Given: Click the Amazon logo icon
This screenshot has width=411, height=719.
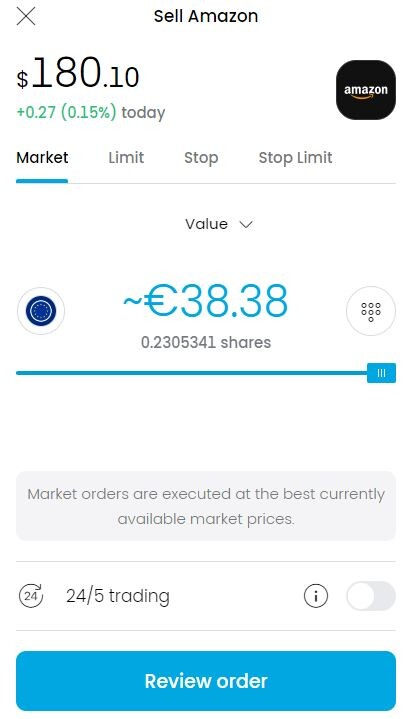Looking at the screenshot, I should point(366,90).
